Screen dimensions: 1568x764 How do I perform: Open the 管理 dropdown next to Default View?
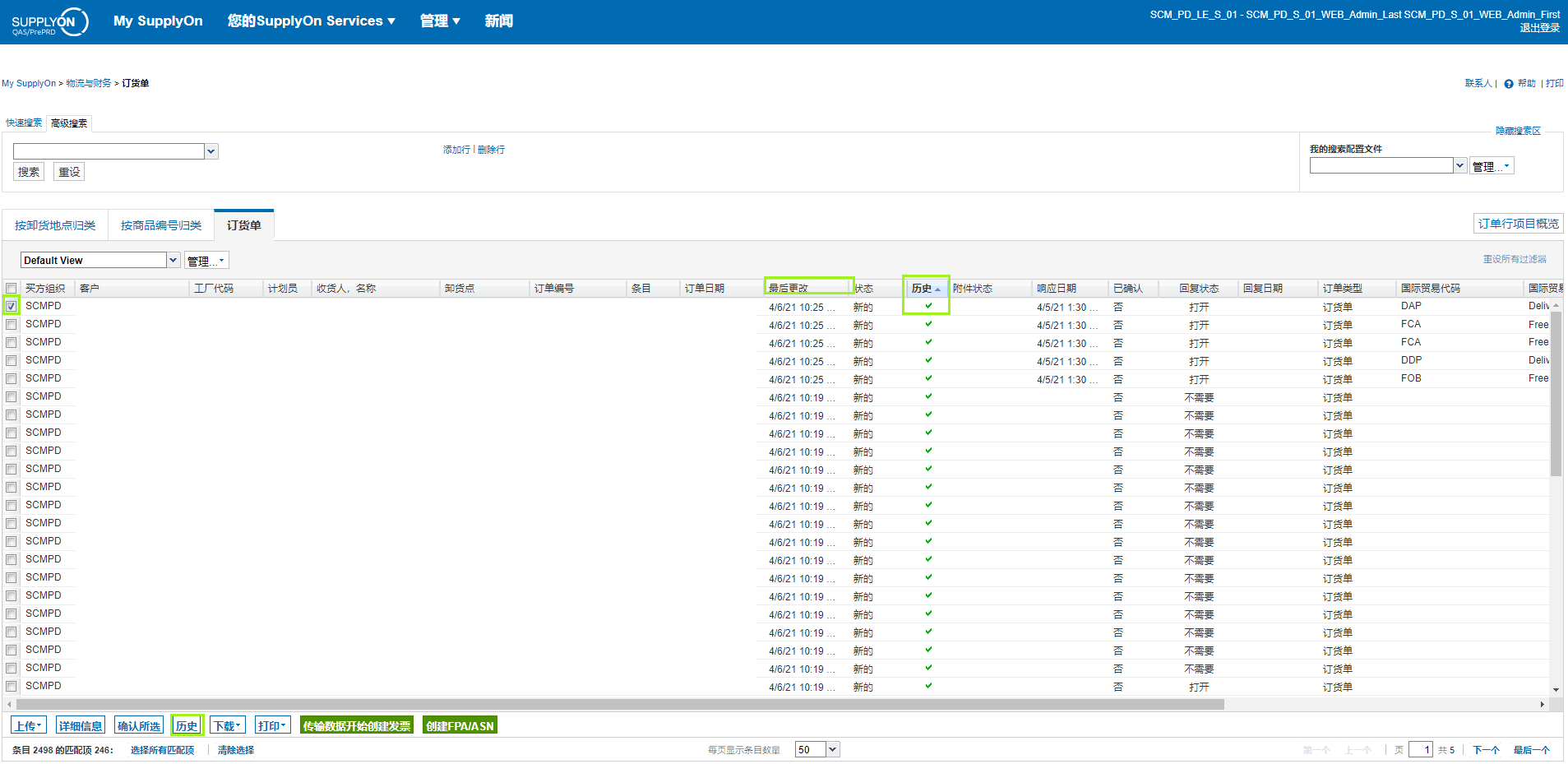[x=206, y=261]
